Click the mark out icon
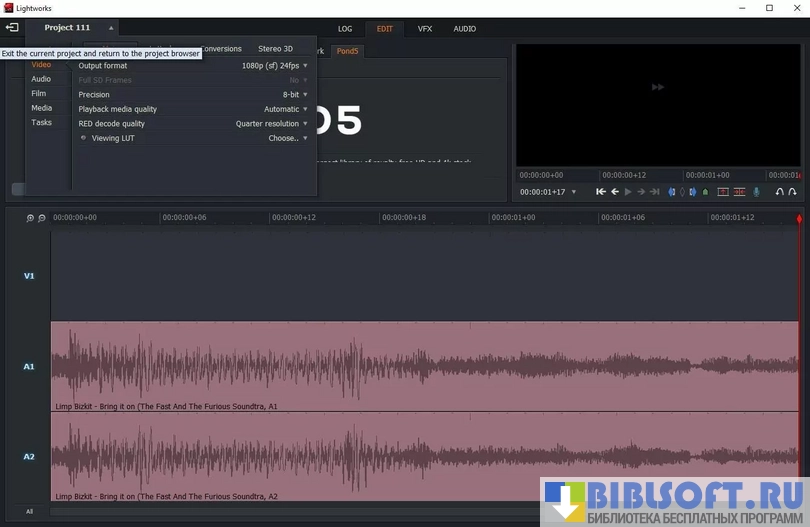 pos(694,192)
